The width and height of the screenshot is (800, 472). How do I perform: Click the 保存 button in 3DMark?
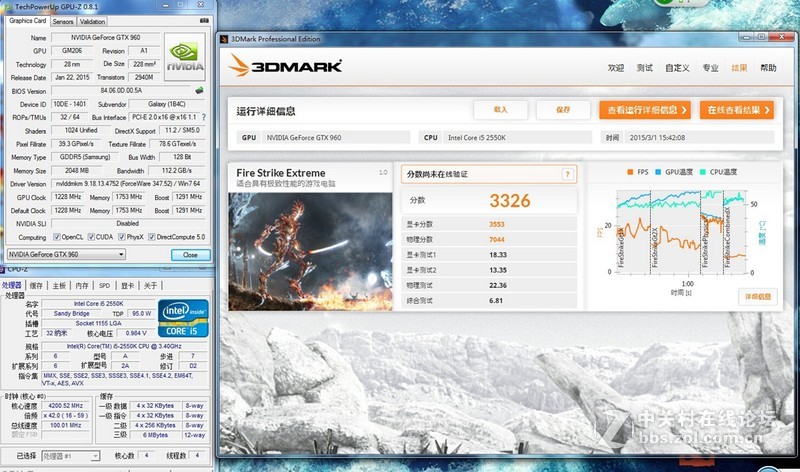[563, 110]
